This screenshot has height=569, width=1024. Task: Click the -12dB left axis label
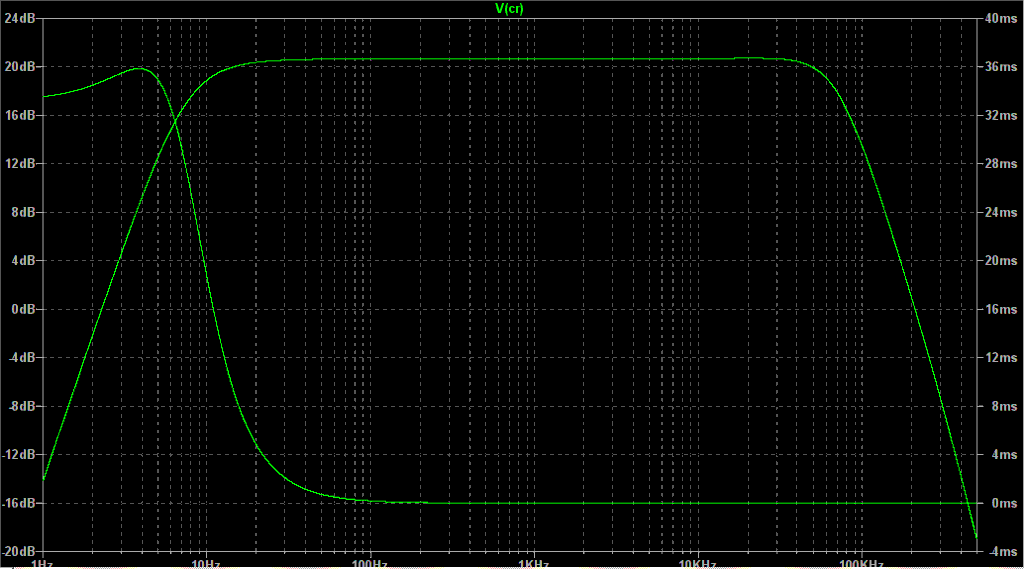[x=18, y=454]
